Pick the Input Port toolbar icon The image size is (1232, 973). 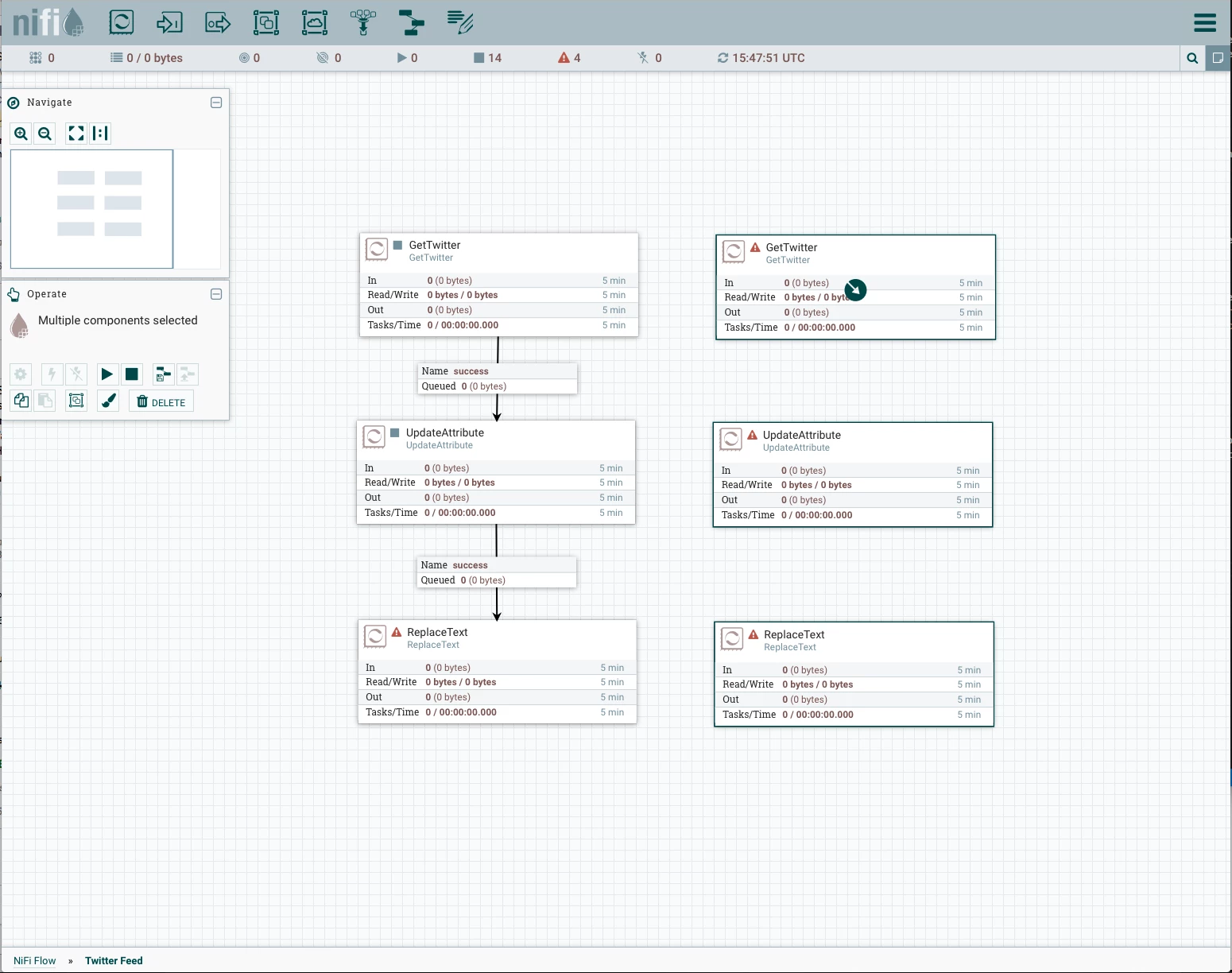[x=169, y=22]
